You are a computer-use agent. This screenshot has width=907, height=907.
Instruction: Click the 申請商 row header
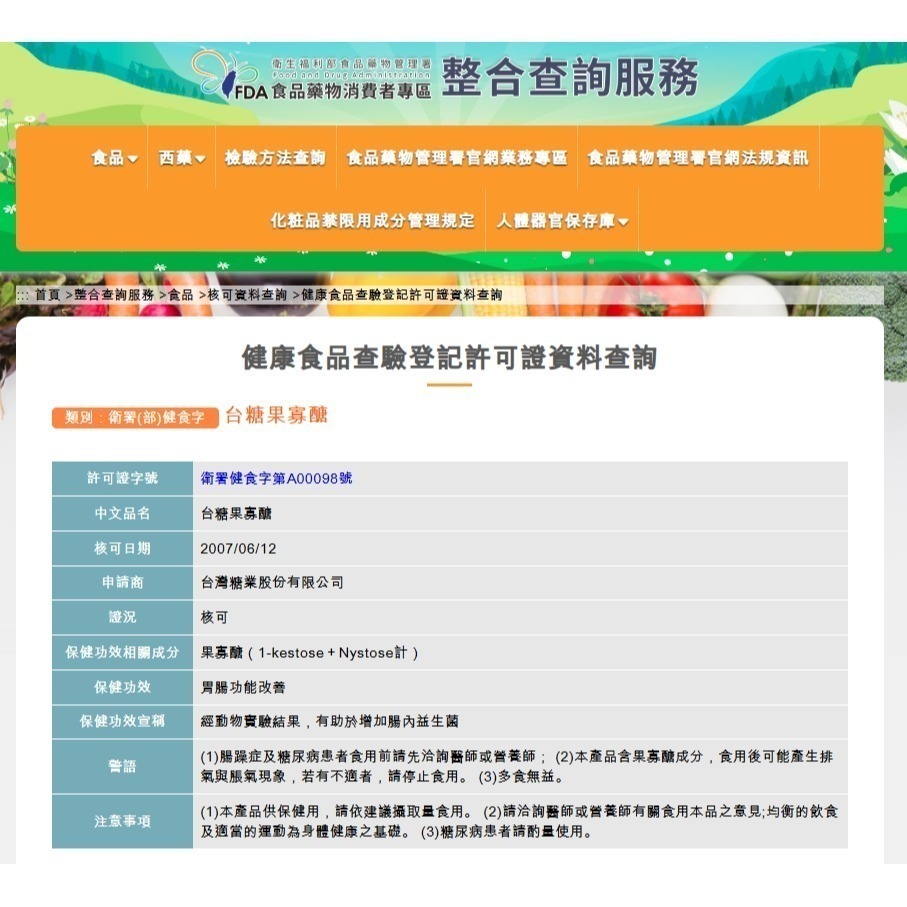[x=122, y=582]
